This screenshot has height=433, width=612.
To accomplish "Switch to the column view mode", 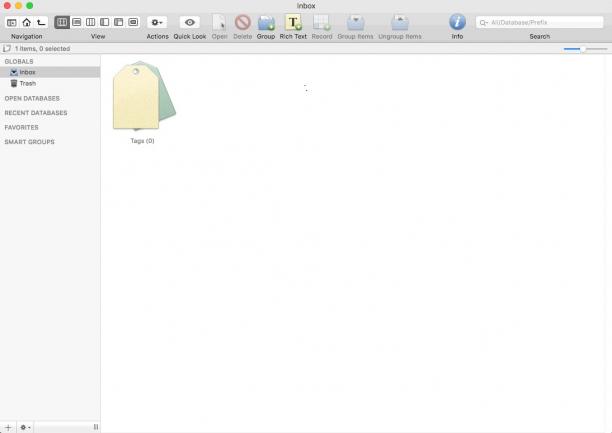I will (x=91, y=22).
